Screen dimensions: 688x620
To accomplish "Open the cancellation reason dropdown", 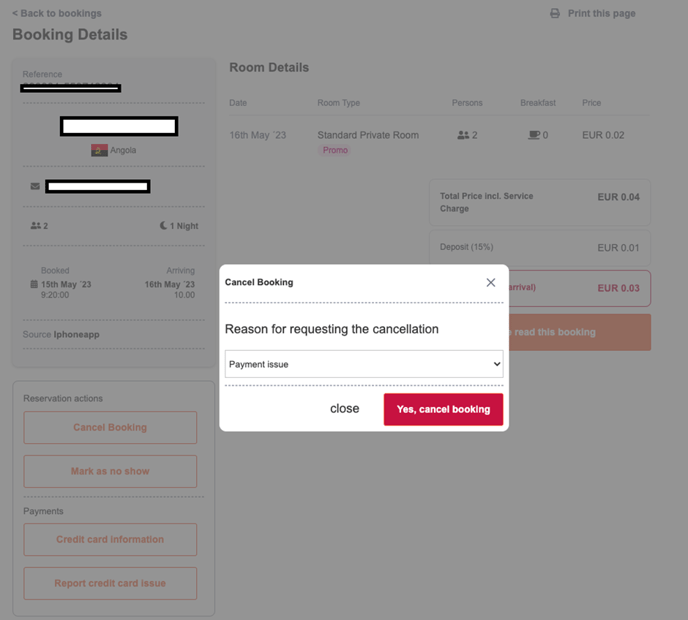I will (x=364, y=364).
